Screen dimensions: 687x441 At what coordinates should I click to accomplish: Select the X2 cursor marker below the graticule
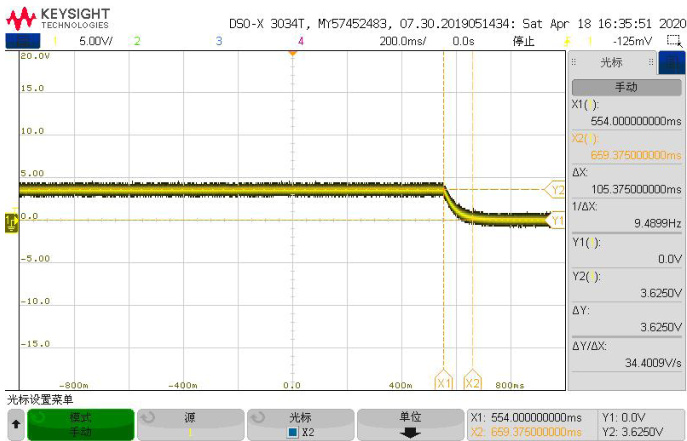point(473,382)
